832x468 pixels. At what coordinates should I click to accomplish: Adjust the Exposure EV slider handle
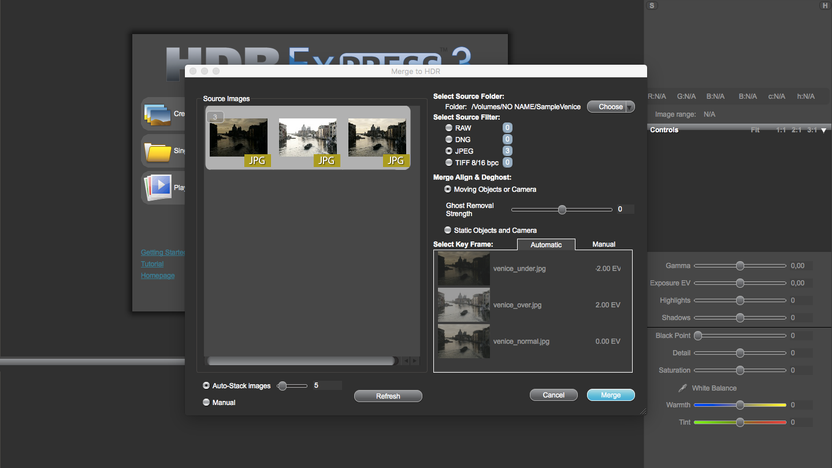coord(740,283)
